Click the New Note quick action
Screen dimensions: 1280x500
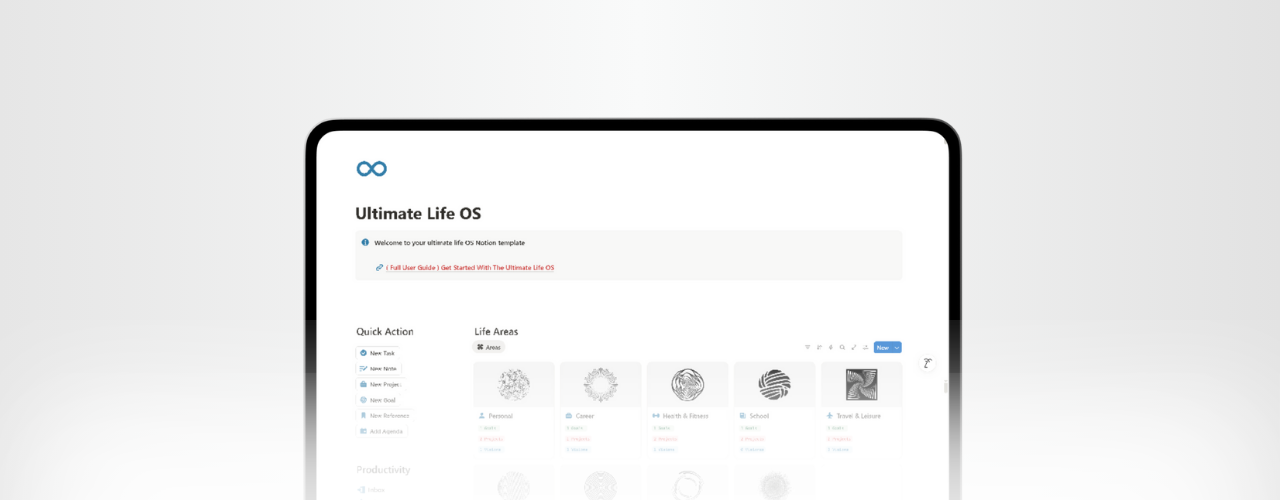click(x=380, y=369)
